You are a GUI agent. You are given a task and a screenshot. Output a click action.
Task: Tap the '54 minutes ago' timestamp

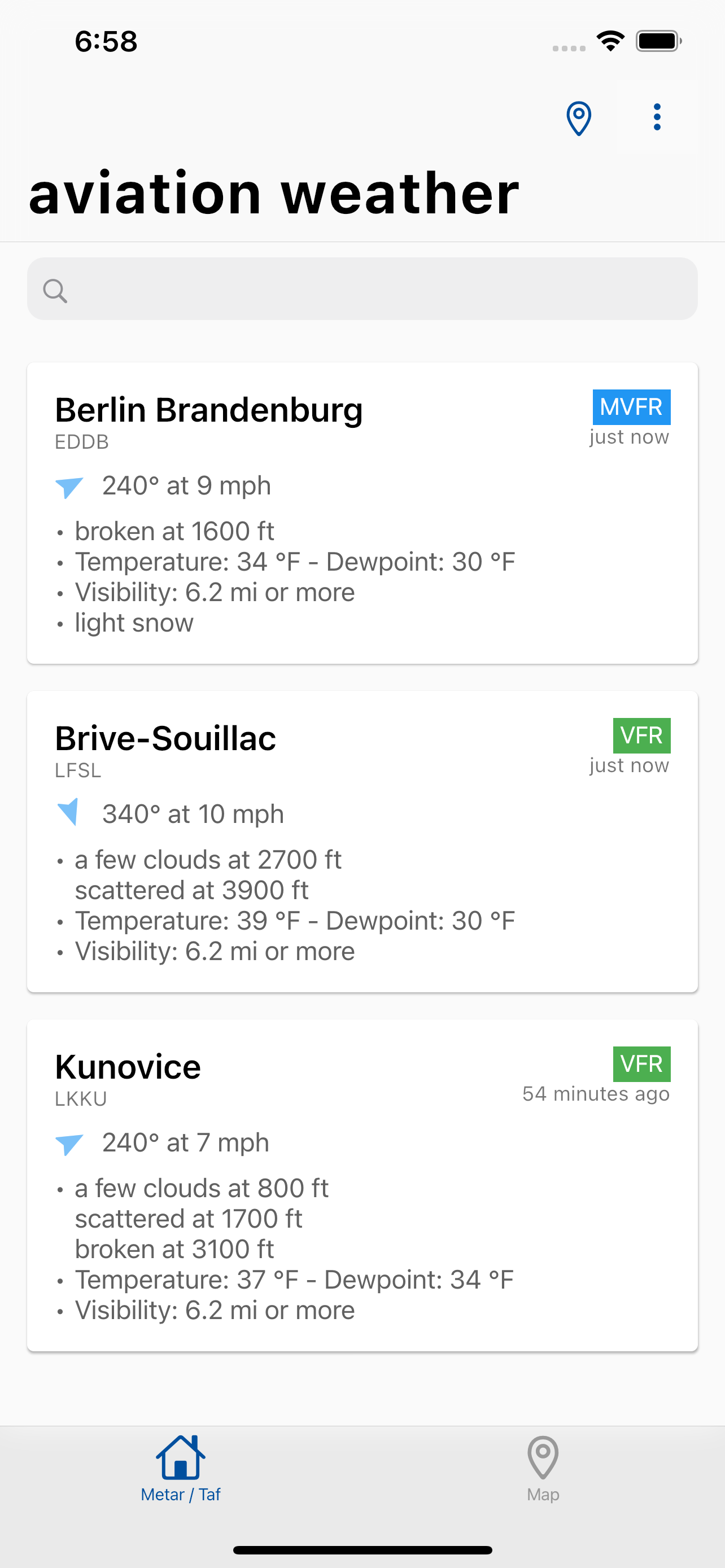pos(596,1094)
